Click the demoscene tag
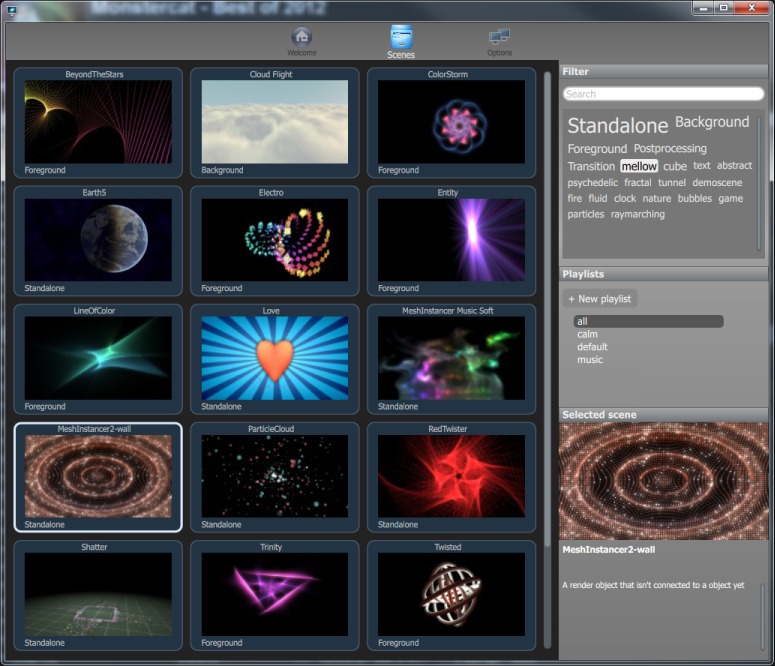 (x=717, y=182)
